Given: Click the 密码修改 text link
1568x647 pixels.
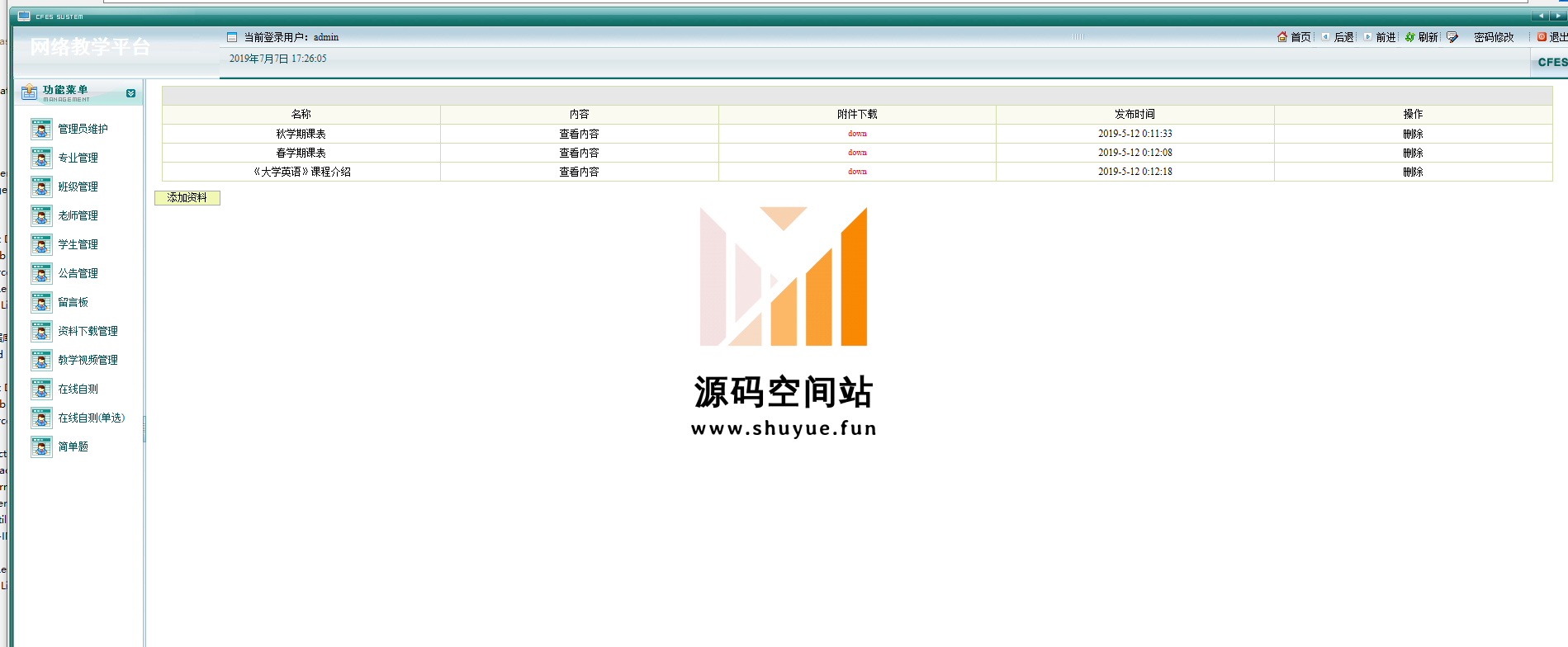Looking at the screenshot, I should tap(1494, 37).
